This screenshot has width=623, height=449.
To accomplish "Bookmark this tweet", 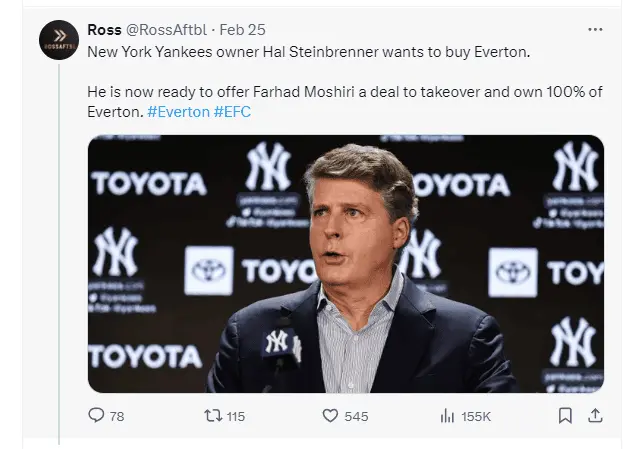I will click(x=565, y=416).
